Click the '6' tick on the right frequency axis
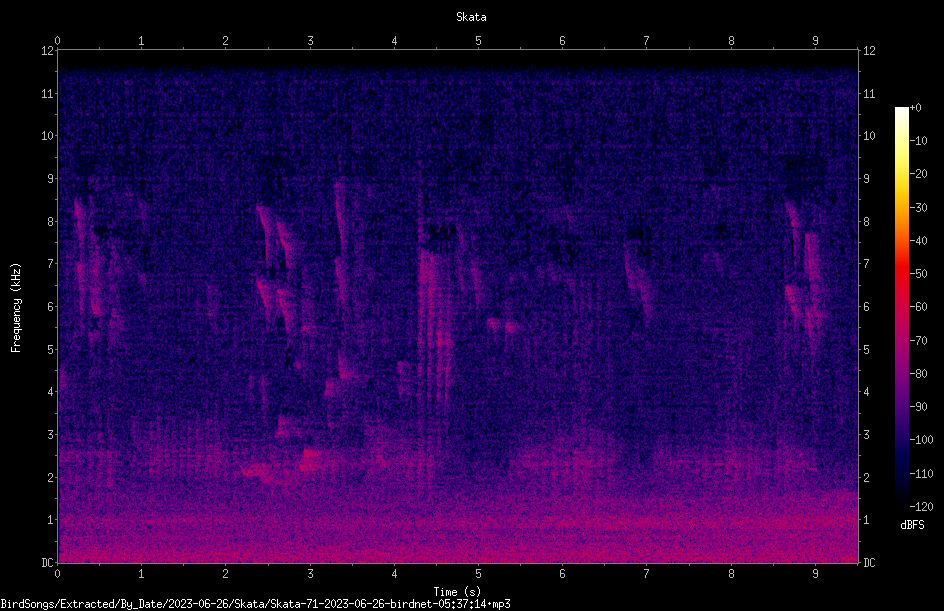This screenshot has height=611, width=944. click(866, 306)
